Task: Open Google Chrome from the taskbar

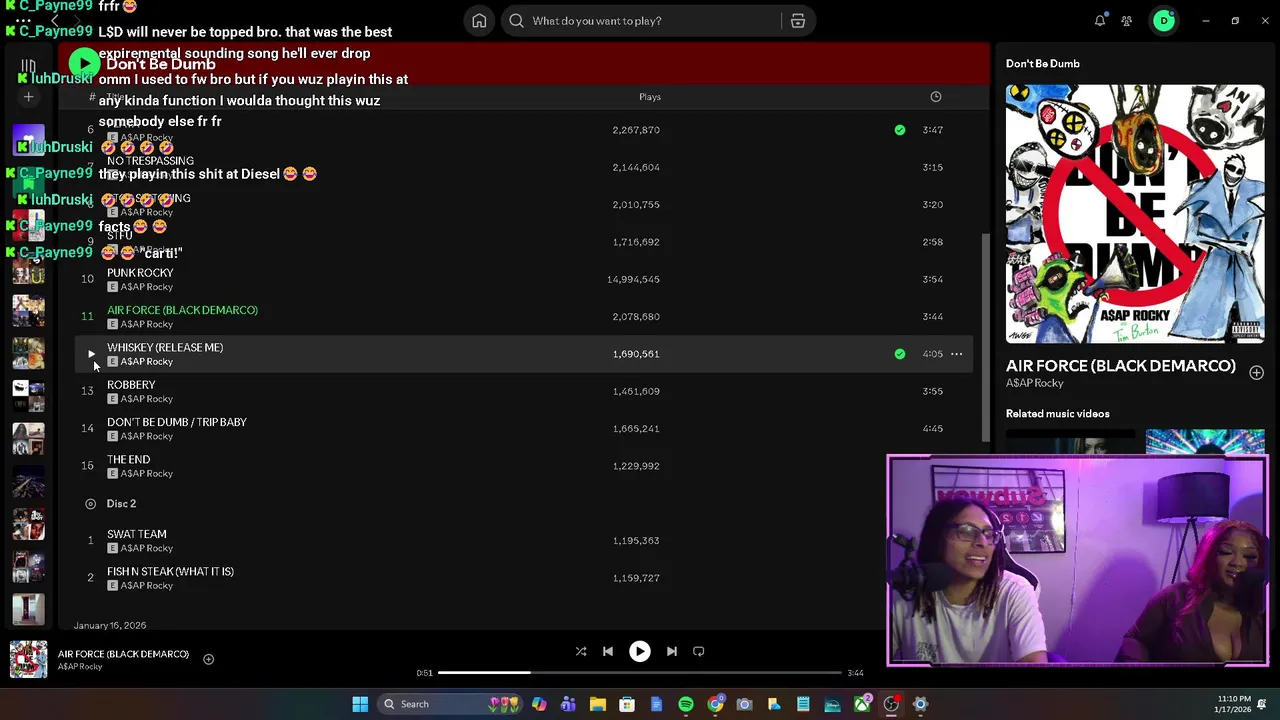Action: click(x=715, y=704)
